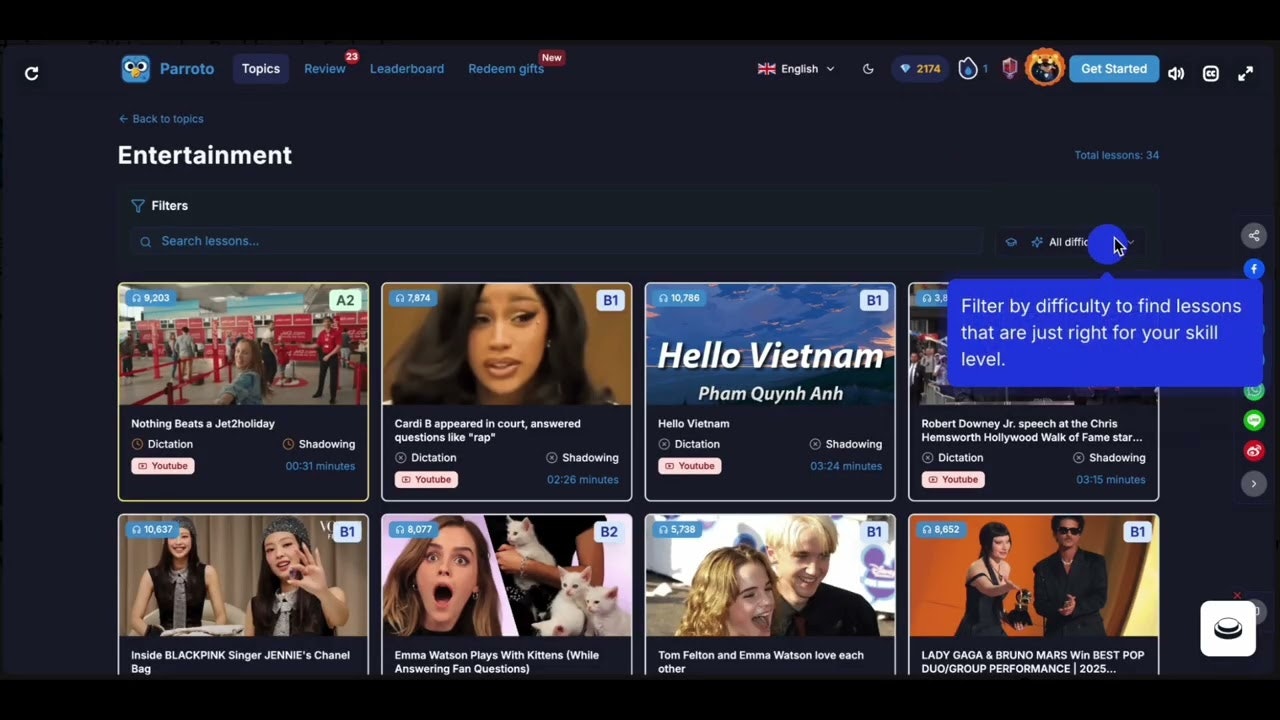Open Nothing Beats a Jet2holiday thumbnail

click(243, 345)
